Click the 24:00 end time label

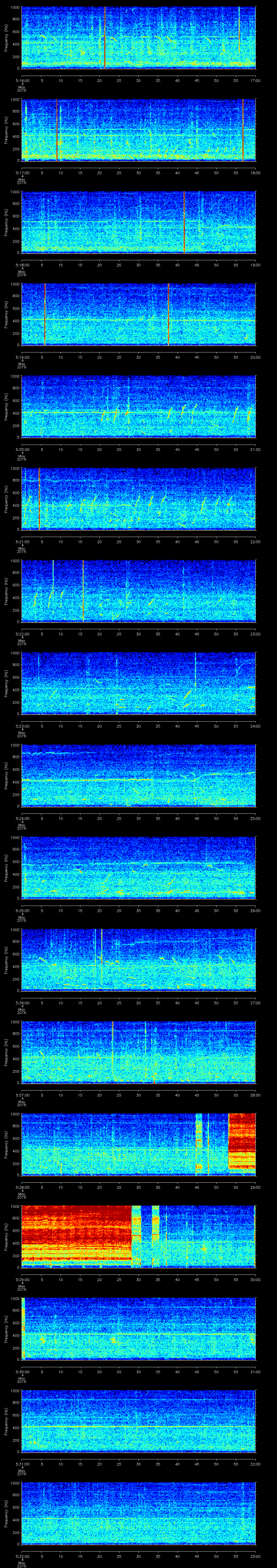tap(255, 726)
